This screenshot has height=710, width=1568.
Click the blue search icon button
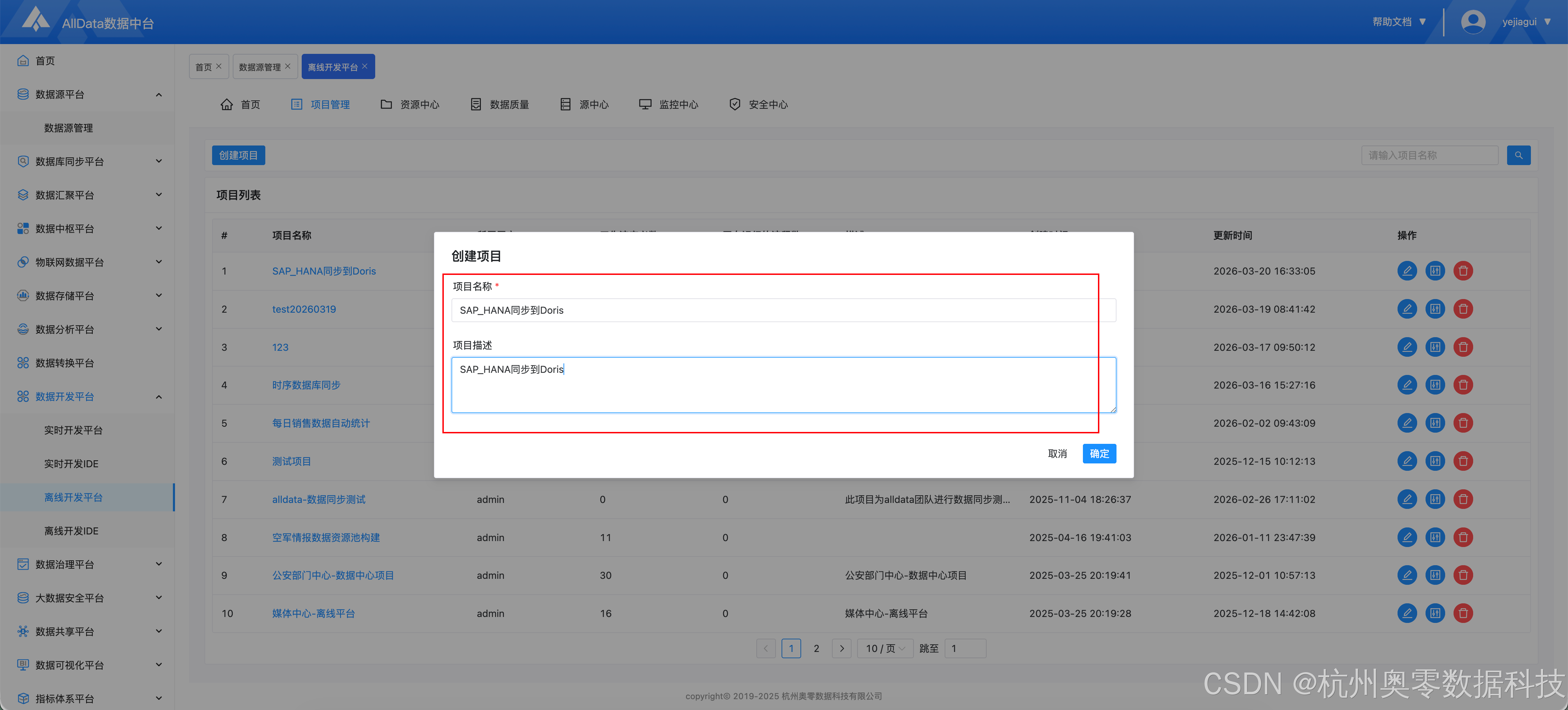[x=1518, y=155]
